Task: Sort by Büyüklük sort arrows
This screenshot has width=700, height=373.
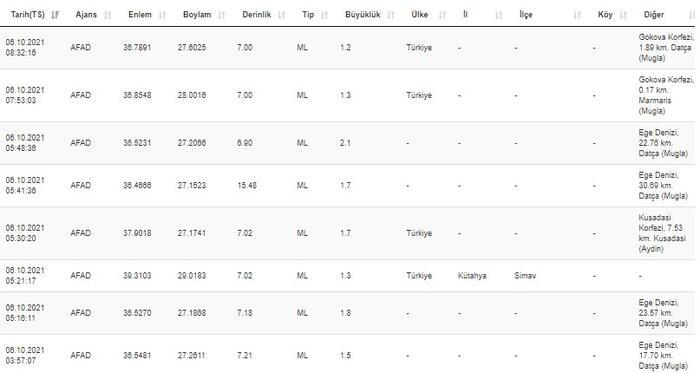Action: [x=391, y=15]
